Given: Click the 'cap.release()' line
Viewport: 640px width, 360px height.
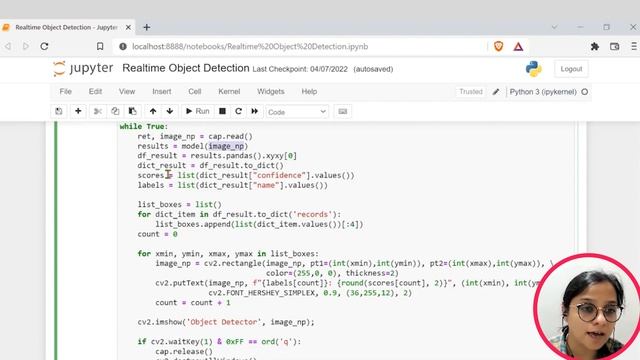Looking at the screenshot, I should [x=184, y=351].
